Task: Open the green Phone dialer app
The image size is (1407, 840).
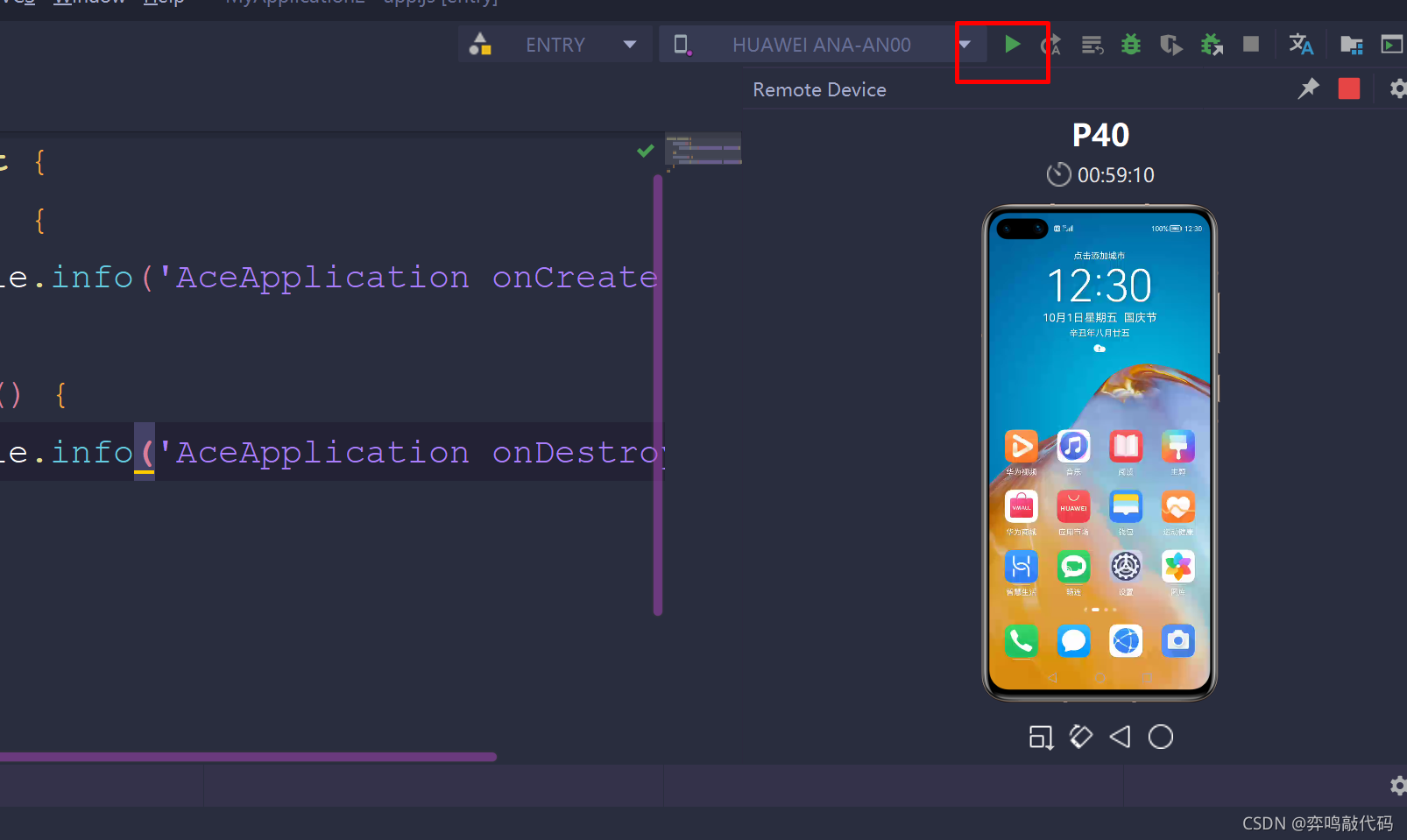Action: point(1022,641)
